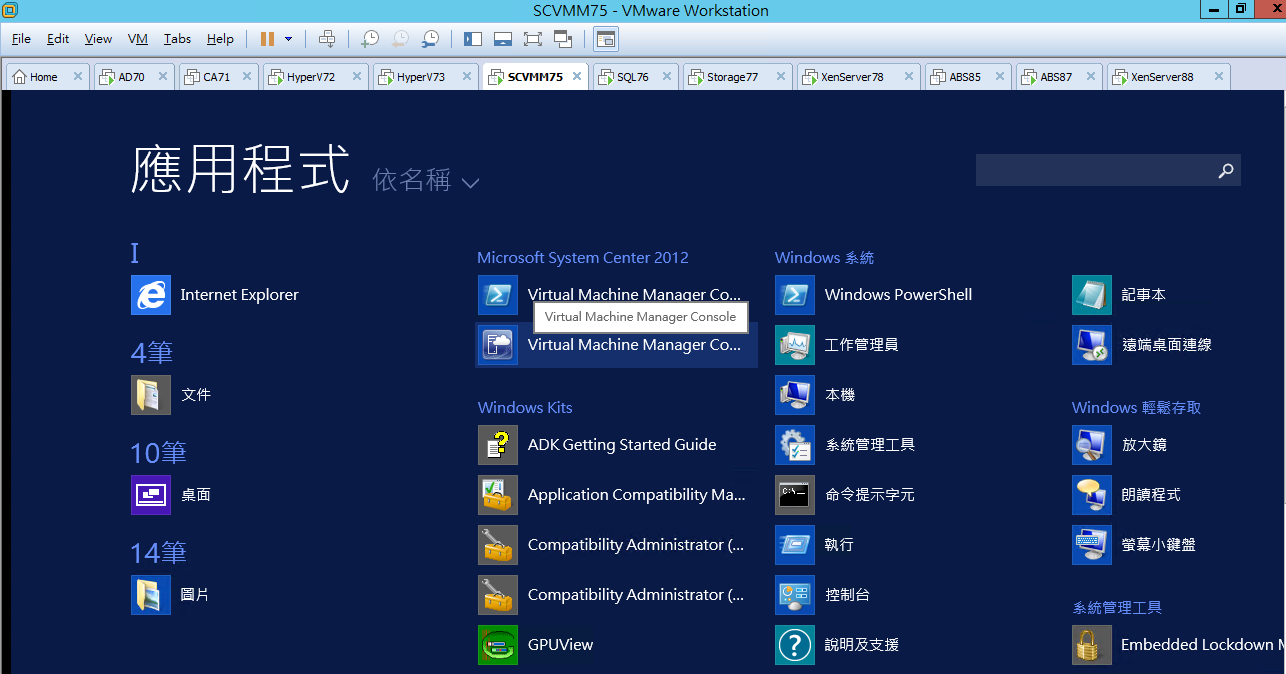
Task: Pause the virtual machine from toolbar
Action: (267, 39)
